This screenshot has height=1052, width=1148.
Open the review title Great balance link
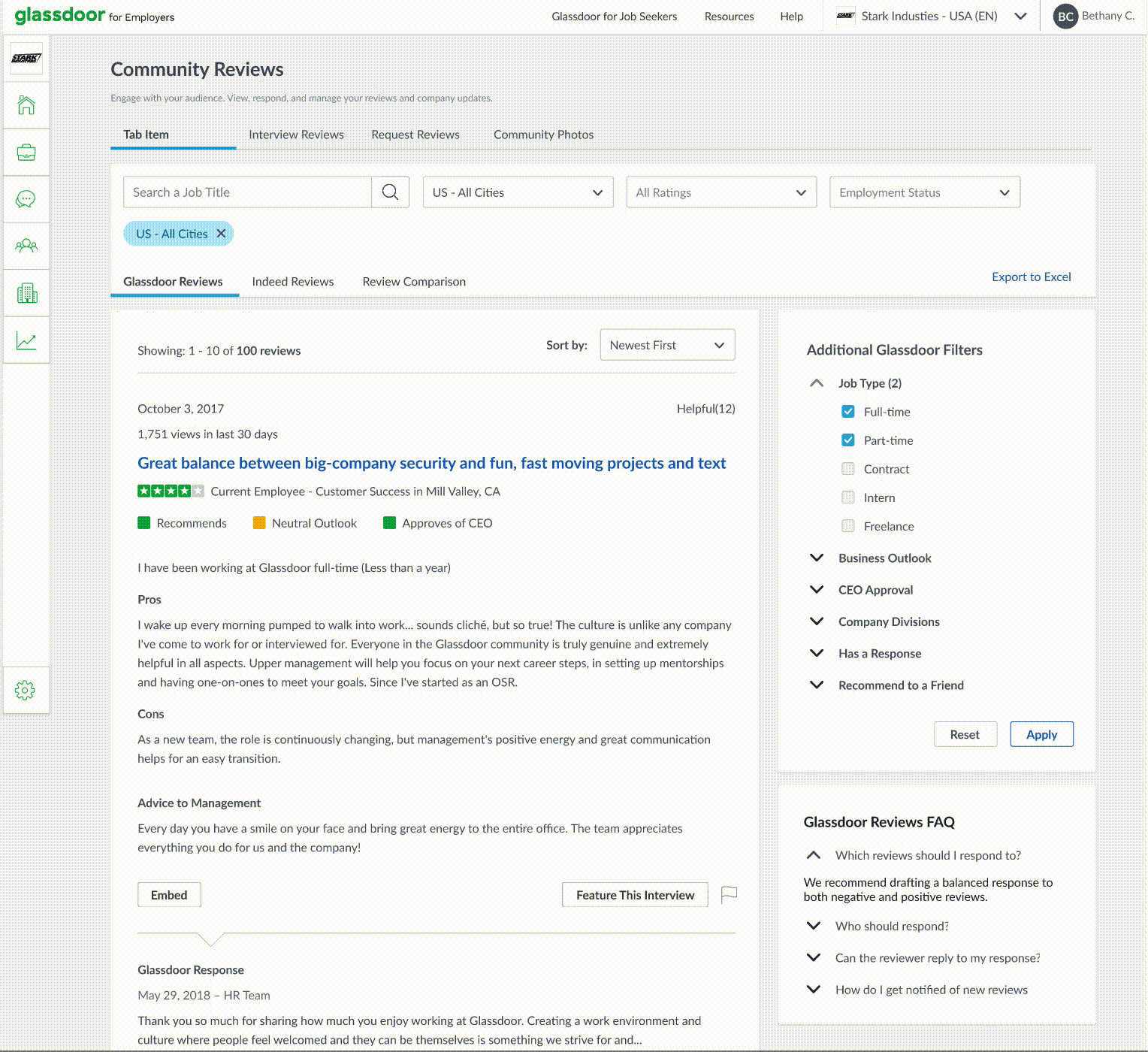[431, 463]
